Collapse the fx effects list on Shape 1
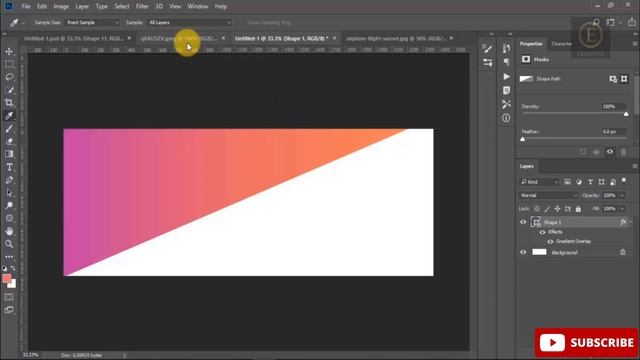Image resolution: width=640 pixels, height=360 pixels. 631,222
